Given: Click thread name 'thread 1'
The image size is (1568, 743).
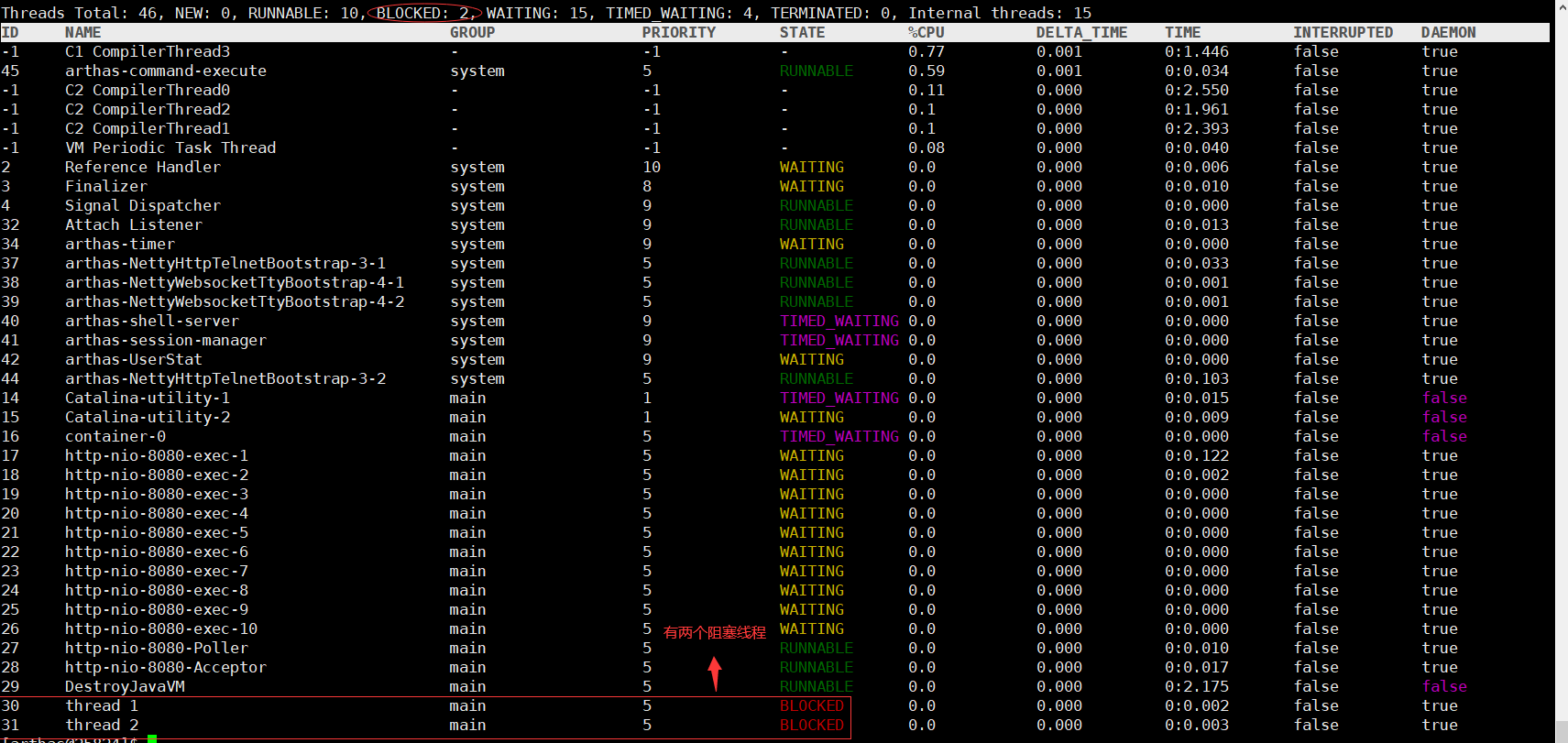Looking at the screenshot, I should [102, 705].
